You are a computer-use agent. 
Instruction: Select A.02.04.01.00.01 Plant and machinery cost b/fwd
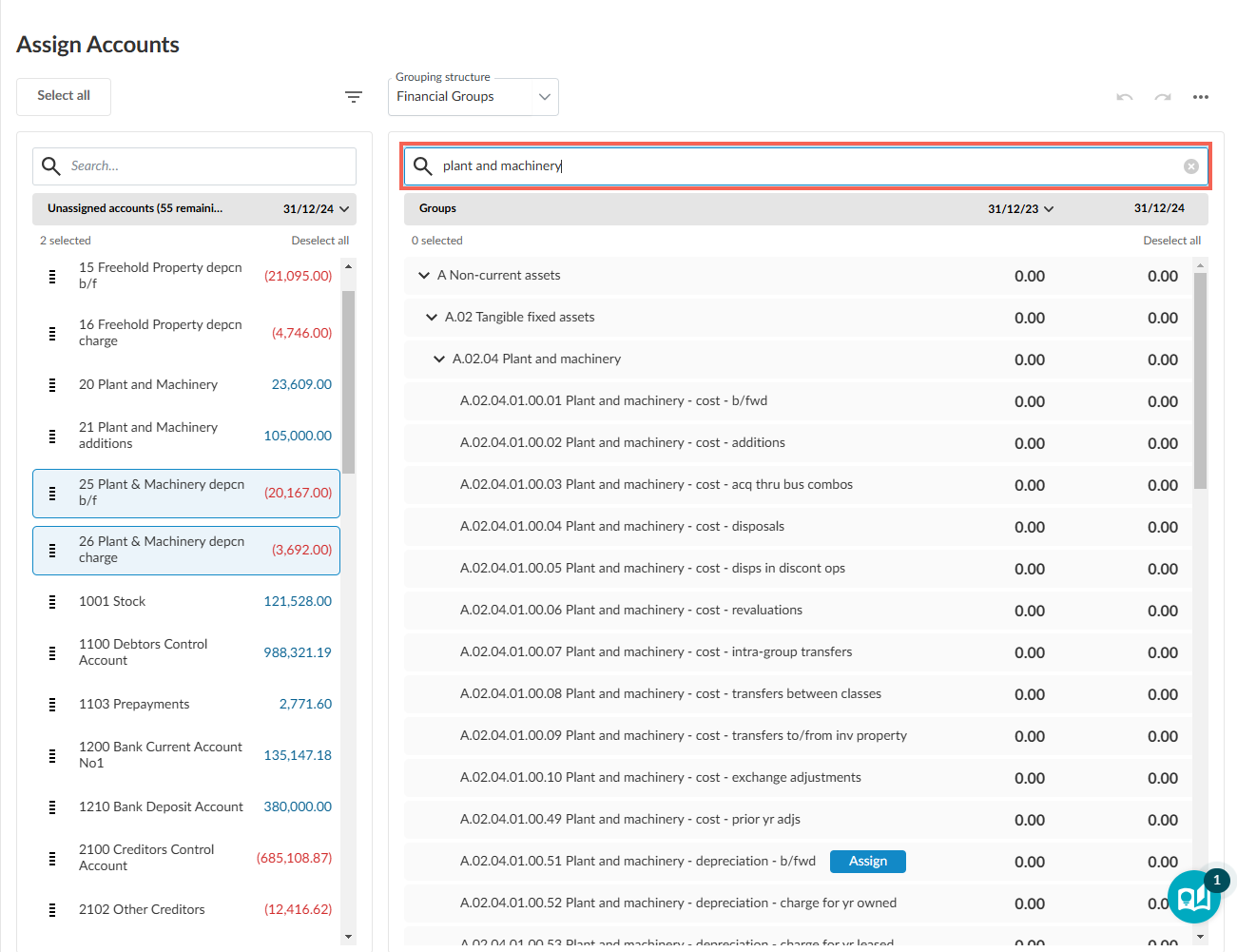pos(798,401)
